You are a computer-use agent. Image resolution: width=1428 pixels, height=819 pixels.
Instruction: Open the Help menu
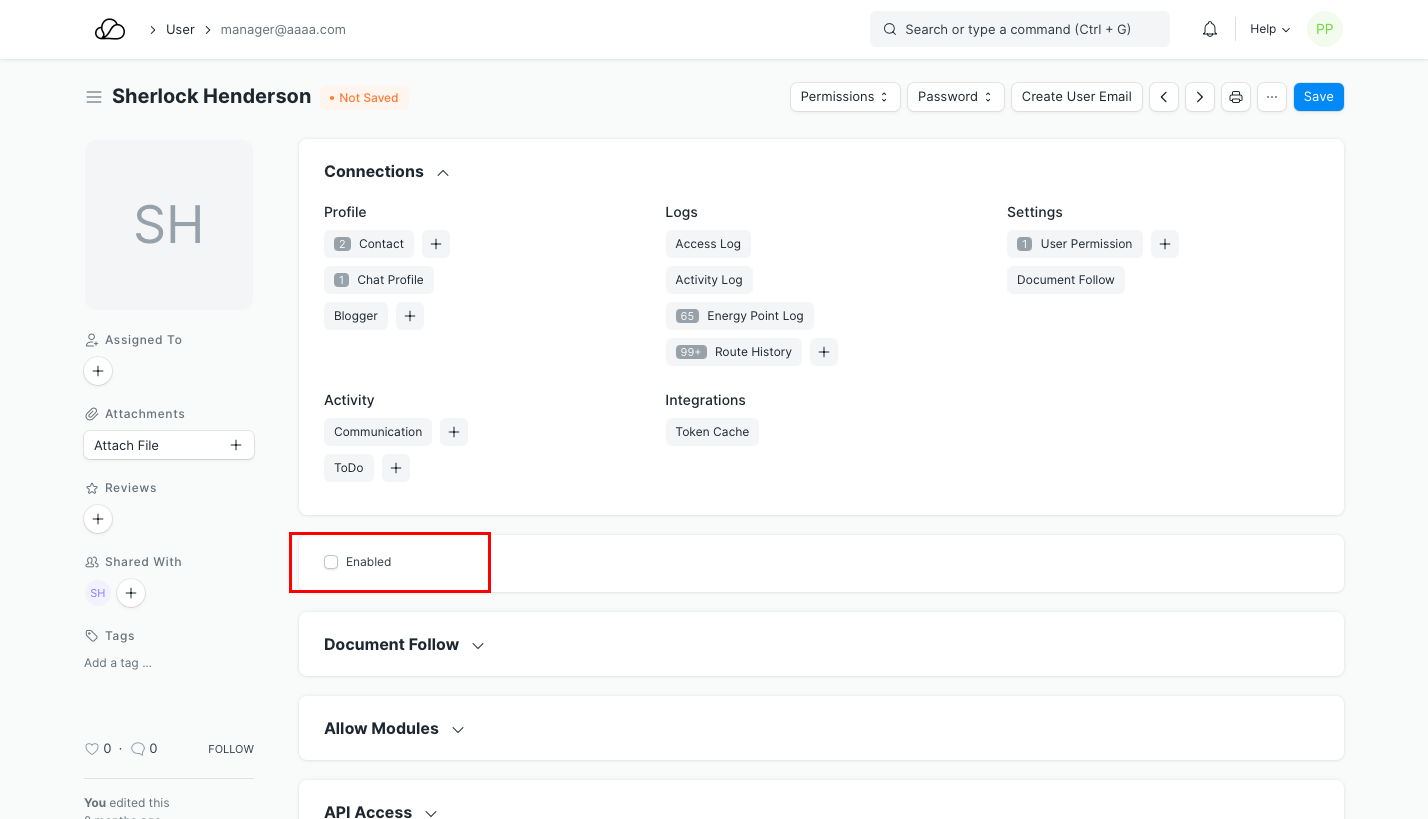tap(1269, 30)
